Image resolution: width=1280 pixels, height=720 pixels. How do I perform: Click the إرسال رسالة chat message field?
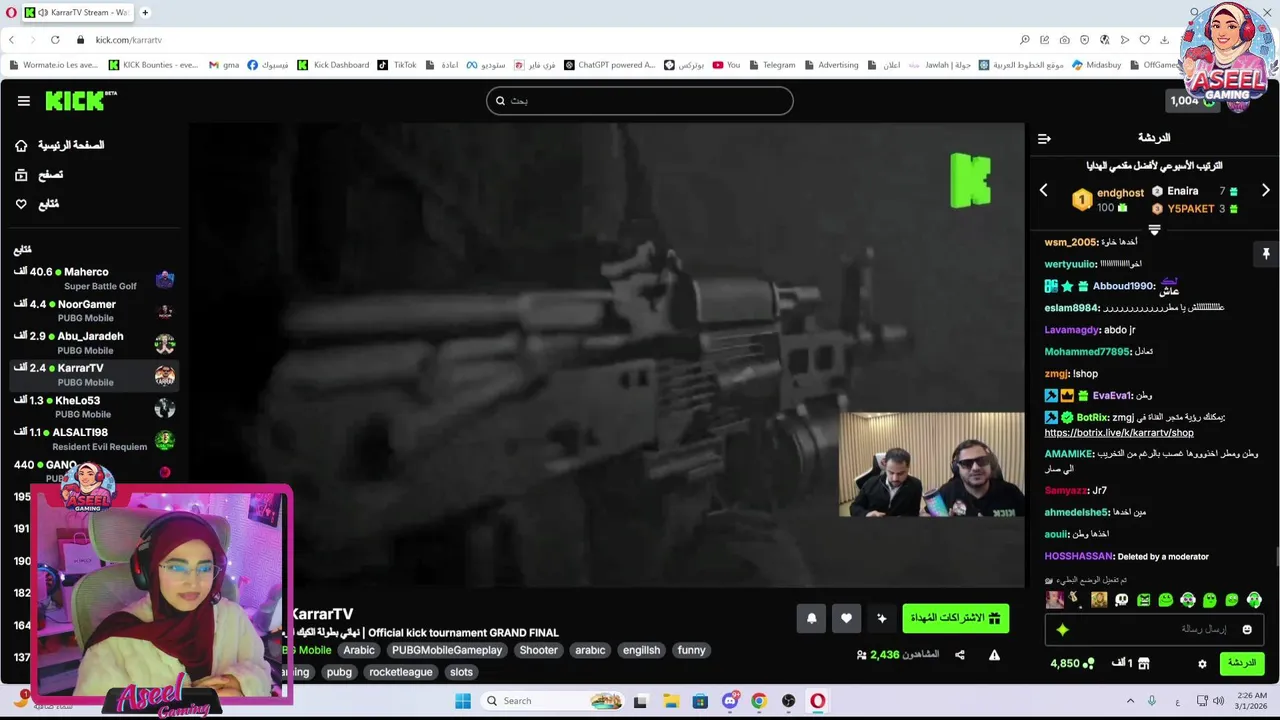[1155, 629]
